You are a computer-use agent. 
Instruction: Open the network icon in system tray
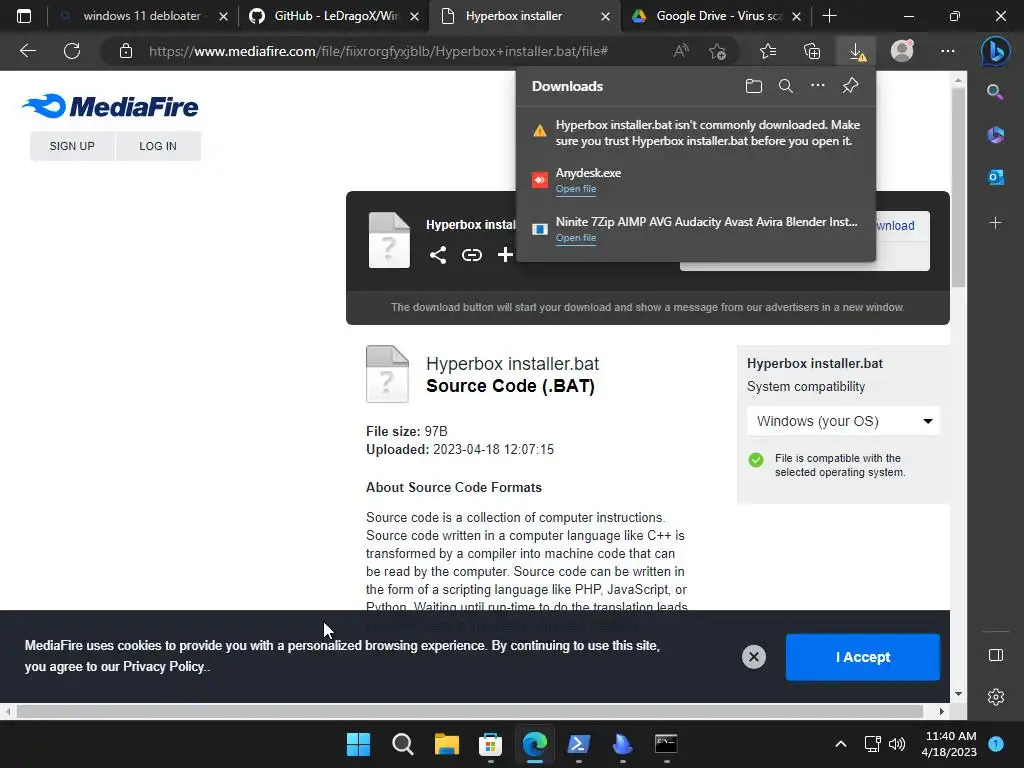point(872,744)
